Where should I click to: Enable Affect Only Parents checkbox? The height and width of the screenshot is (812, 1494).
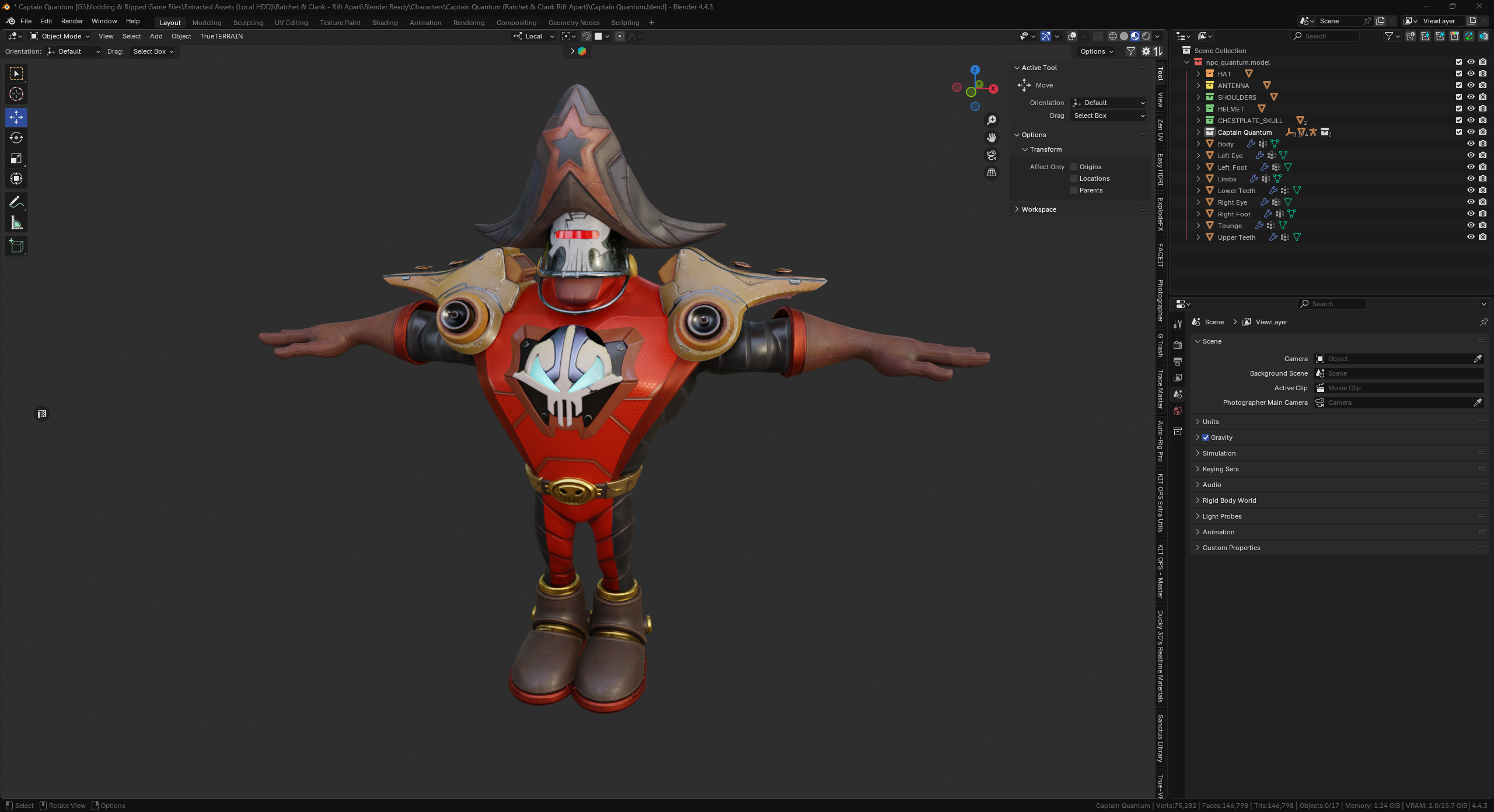point(1074,190)
